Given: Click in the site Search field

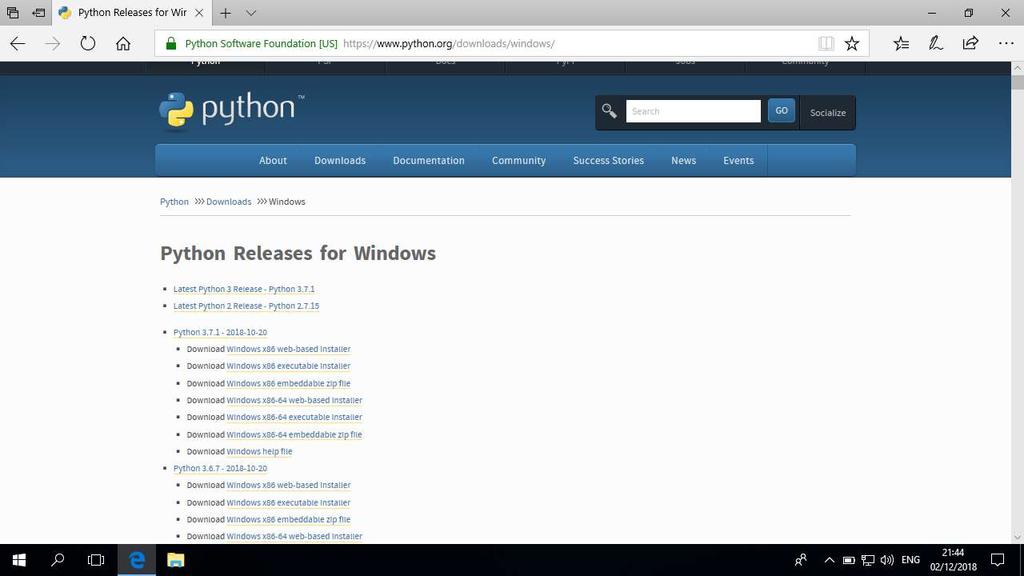Looking at the screenshot, I should click(x=693, y=111).
